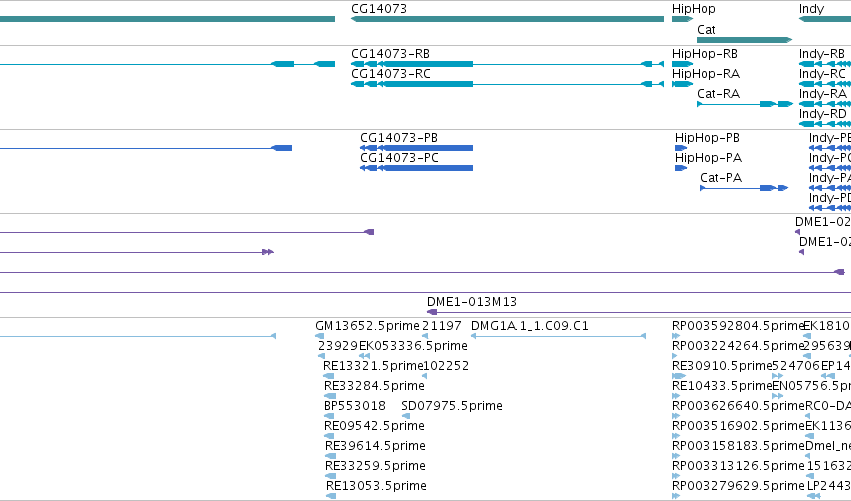Select the blue CG14073-PB coding bar
851x501 pixels.
[x=416, y=148]
